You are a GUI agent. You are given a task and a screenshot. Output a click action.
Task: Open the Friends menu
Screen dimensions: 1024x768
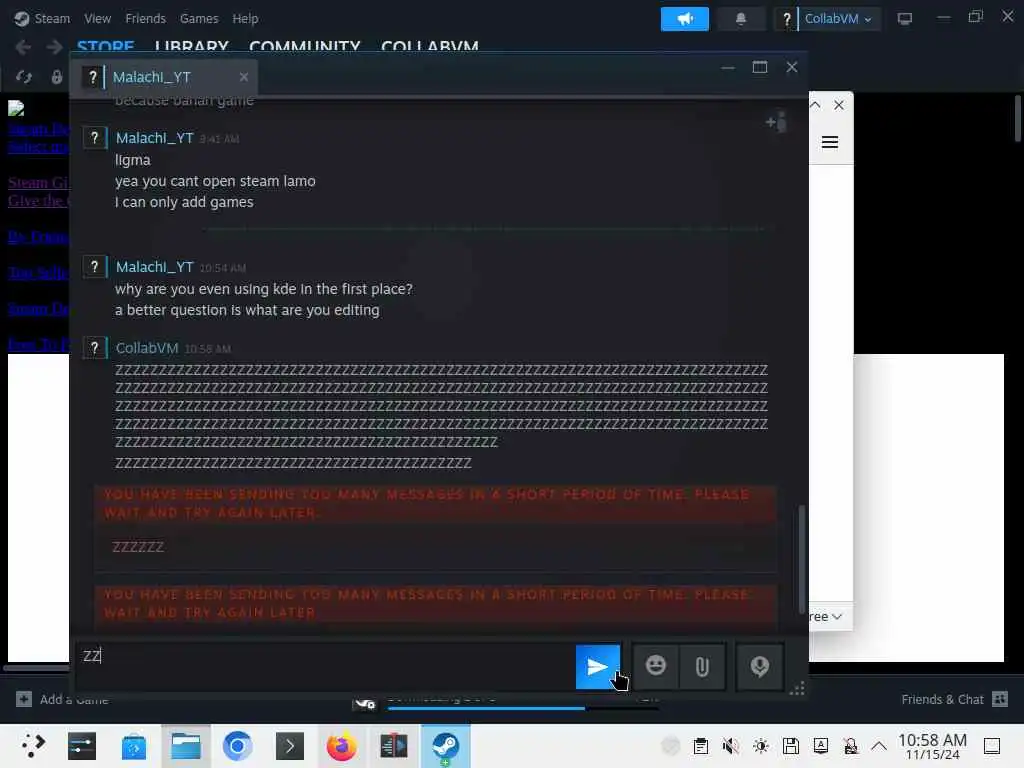[146, 19]
